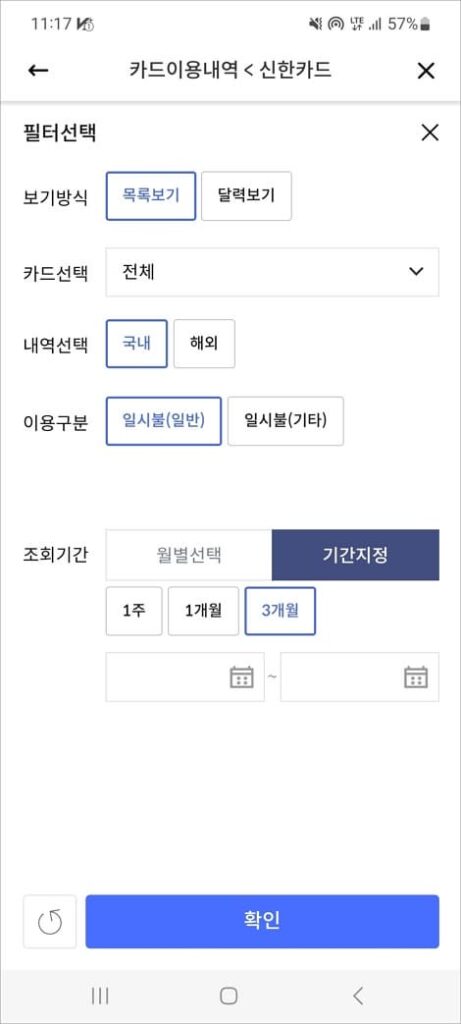
Task: Choose 해외 transaction history
Action: pyautogui.click(x=204, y=344)
